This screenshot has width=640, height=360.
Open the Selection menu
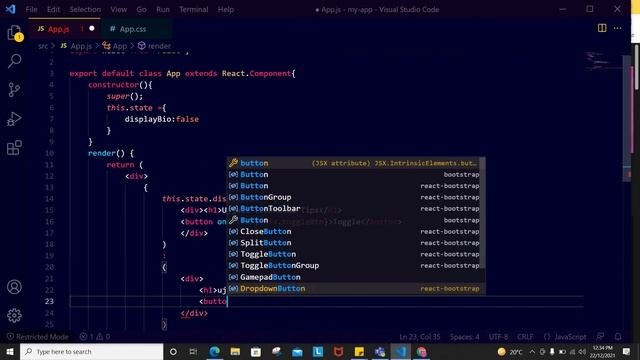pyautogui.click(x=85, y=9)
